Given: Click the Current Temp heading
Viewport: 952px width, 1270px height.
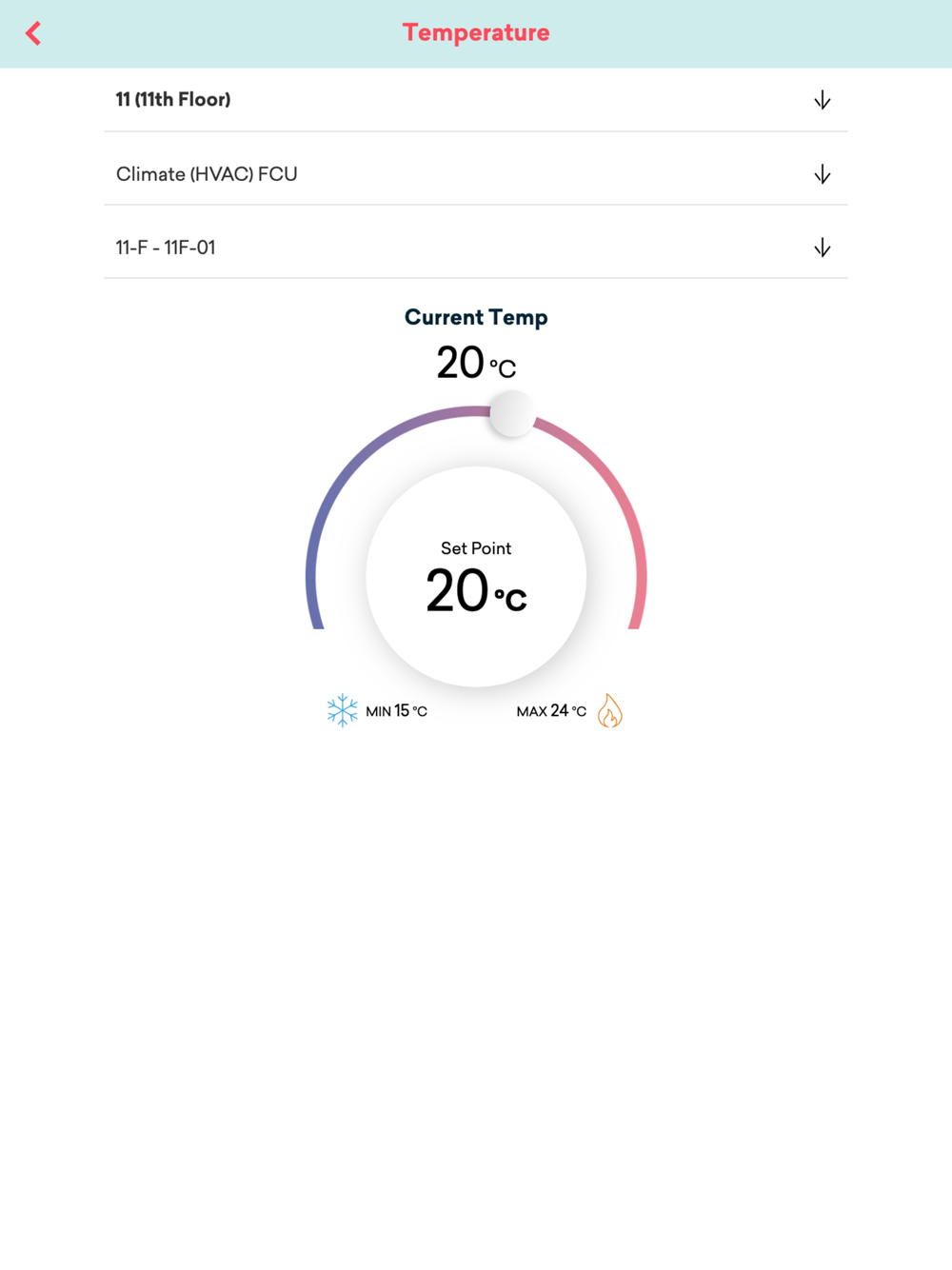Looking at the screenshot, I should (x=476, y=318).
